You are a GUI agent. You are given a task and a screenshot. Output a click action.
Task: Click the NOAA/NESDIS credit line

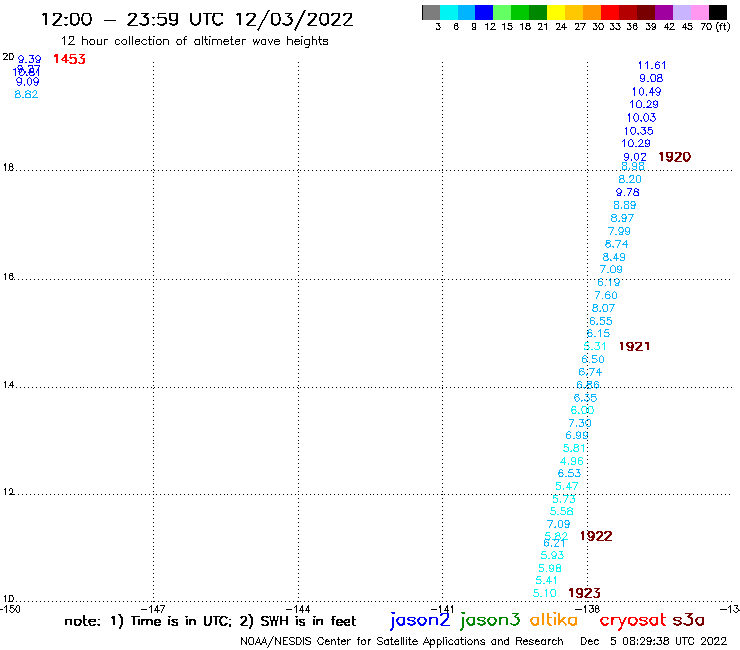pyautogui.click(x=402, y=641)
